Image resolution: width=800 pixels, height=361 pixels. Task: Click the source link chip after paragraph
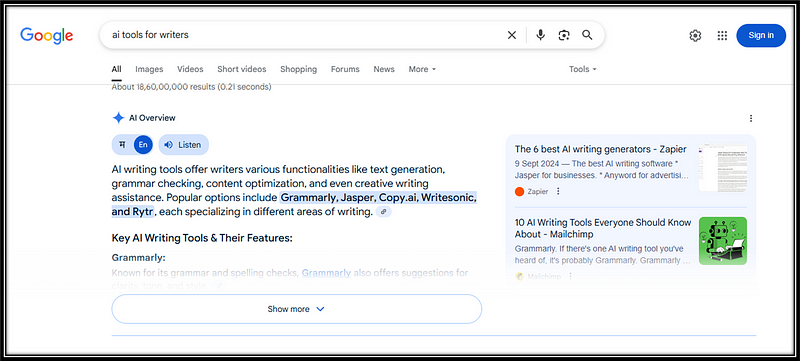[x=384, y=212]
